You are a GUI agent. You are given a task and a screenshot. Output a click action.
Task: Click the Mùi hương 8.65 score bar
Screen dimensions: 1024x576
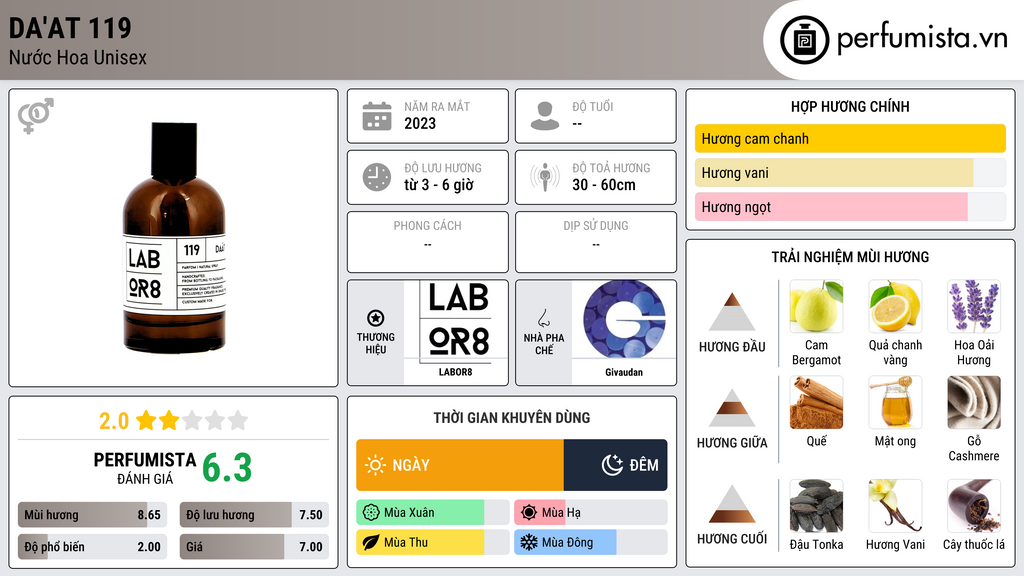(x=93, y=515)
